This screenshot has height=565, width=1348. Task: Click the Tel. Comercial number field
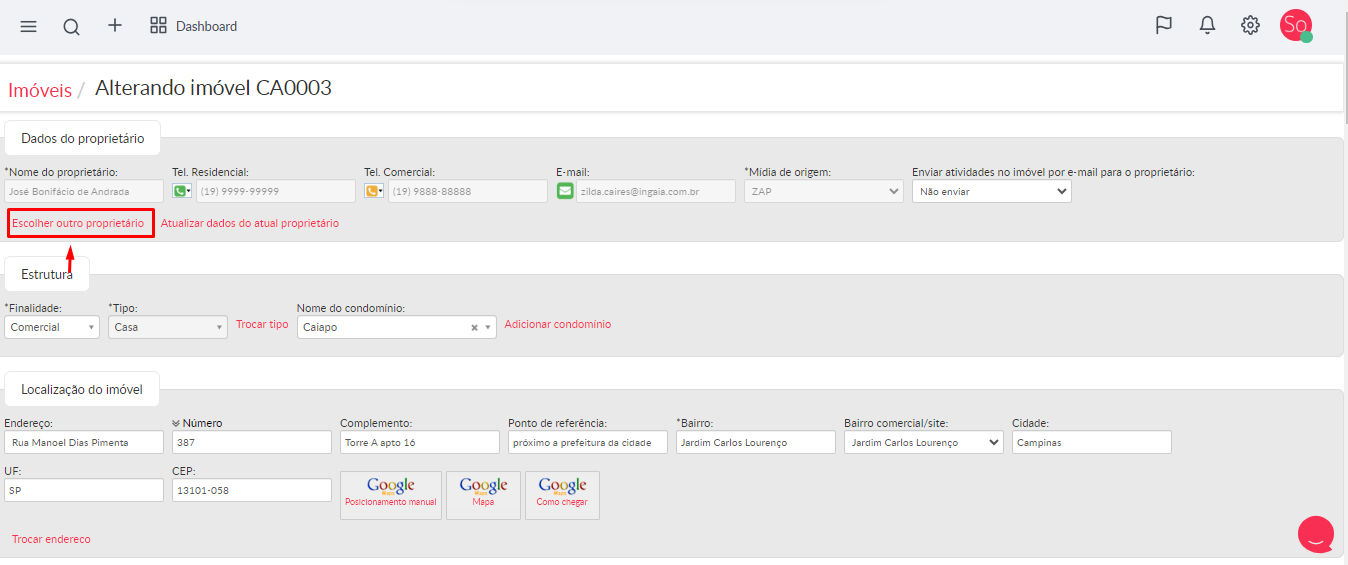coord(467,191)
